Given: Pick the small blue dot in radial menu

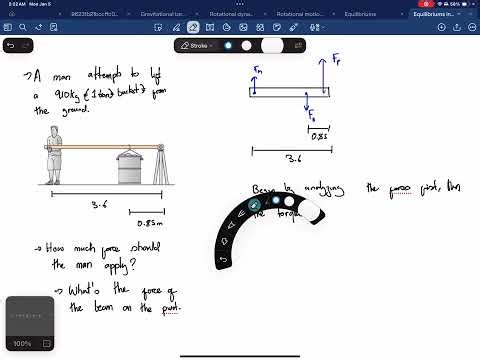Looking at the screenshot, I should coord(276,200).
